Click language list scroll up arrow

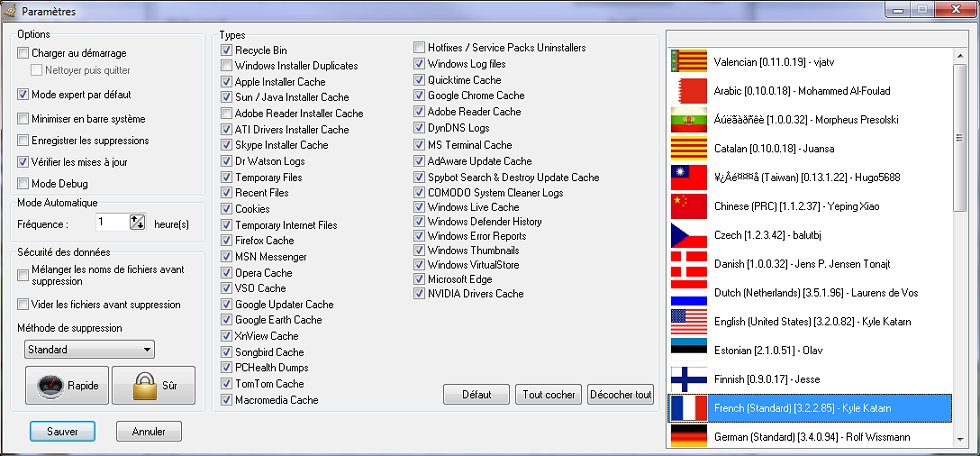[x=961, y=56]
